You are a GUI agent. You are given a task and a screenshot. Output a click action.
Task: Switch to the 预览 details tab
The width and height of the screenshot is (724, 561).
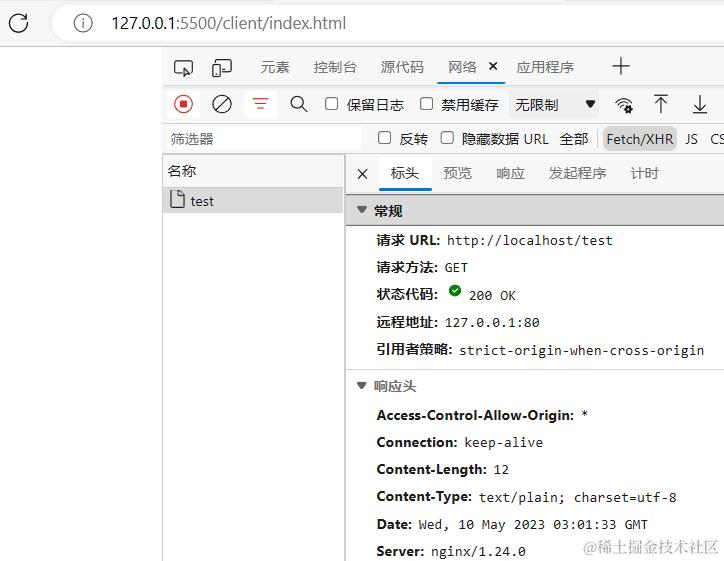[458, 173]
